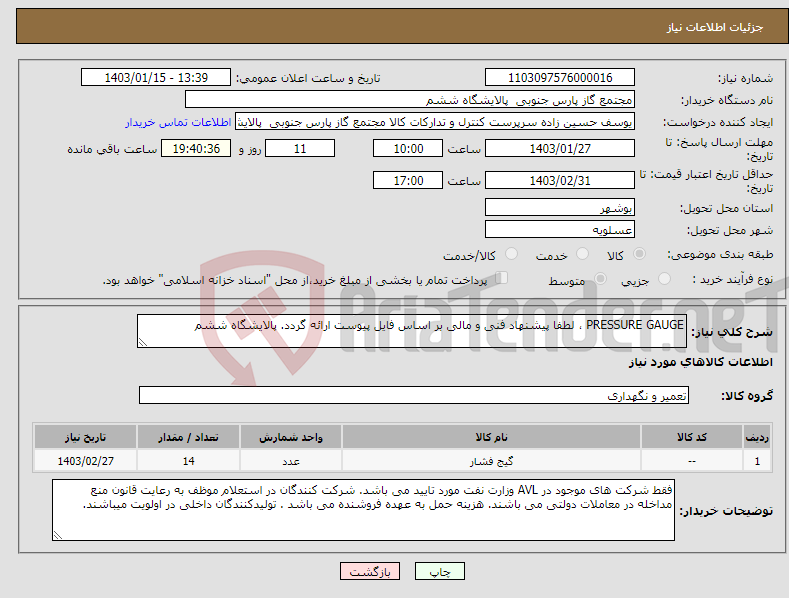
Task: Click the remaining days field 11
Action: [x=300, y=148]
